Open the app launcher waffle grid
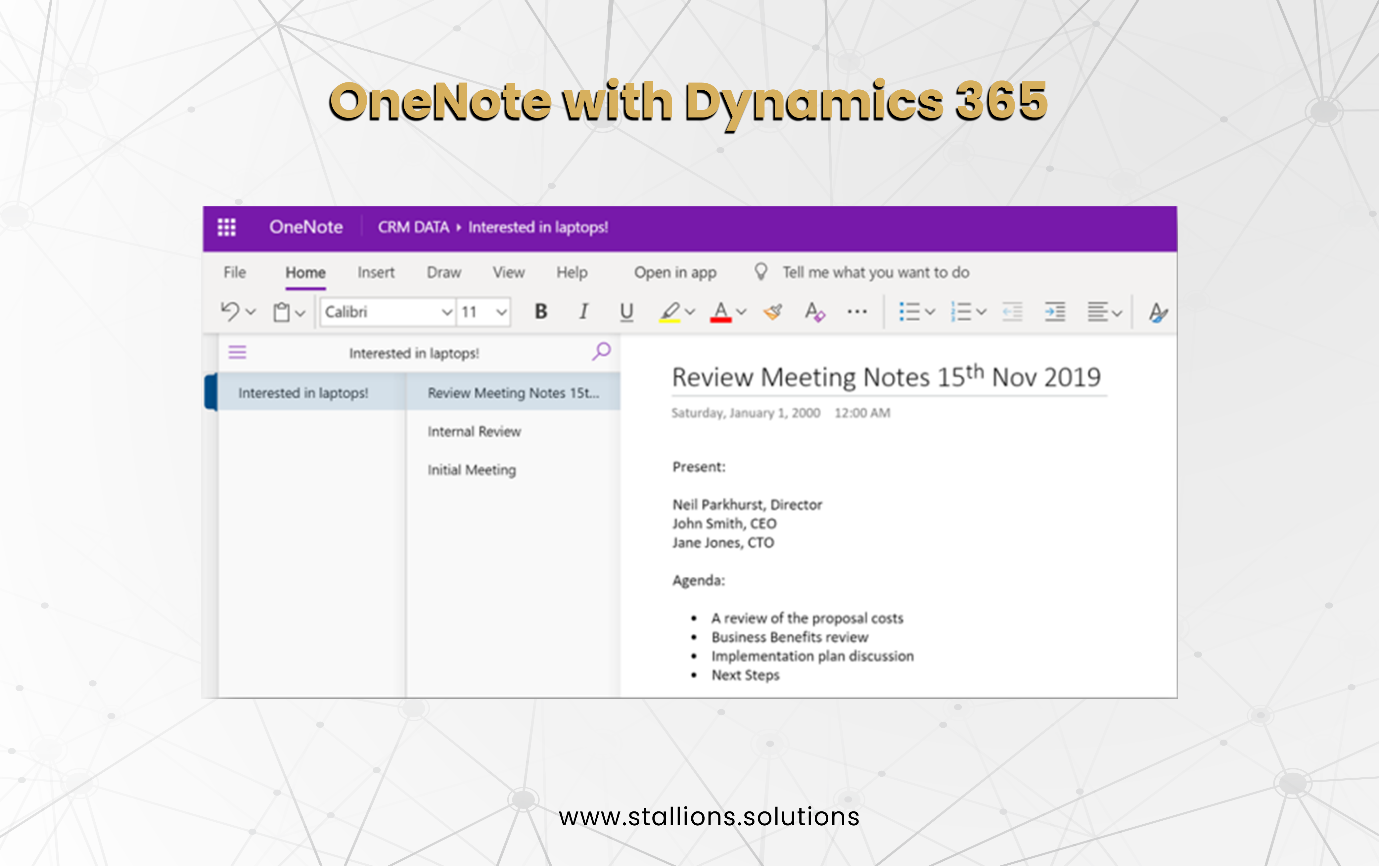 (227, 227)
